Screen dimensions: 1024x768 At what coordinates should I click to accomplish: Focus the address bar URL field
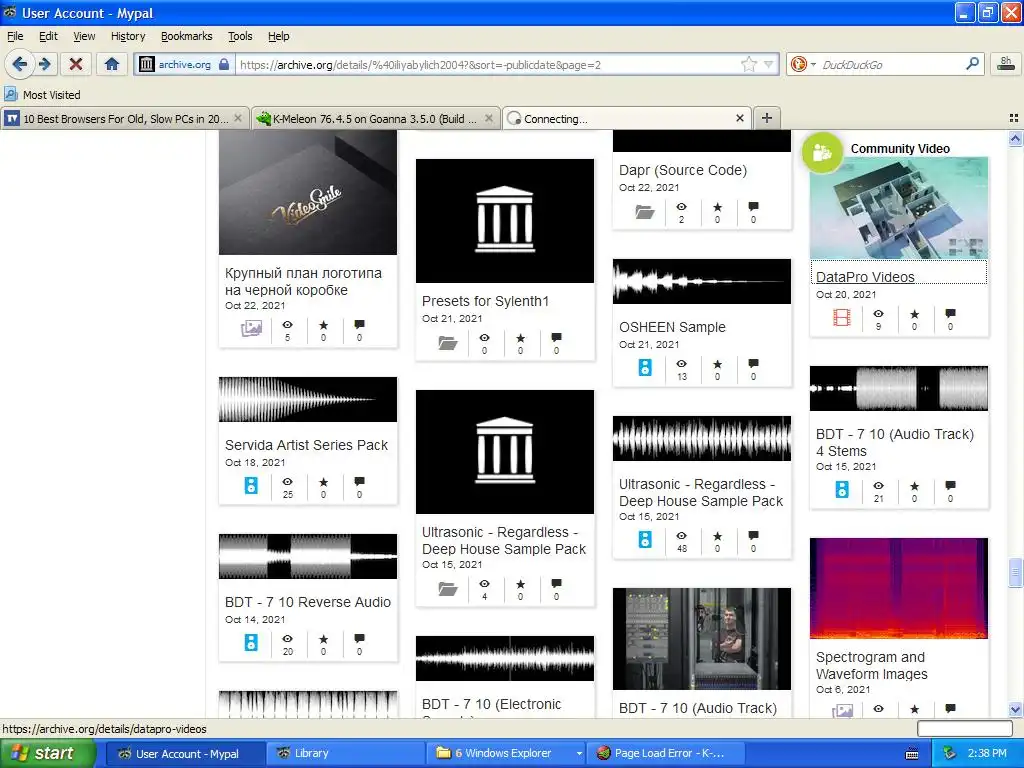pos(488,65)
